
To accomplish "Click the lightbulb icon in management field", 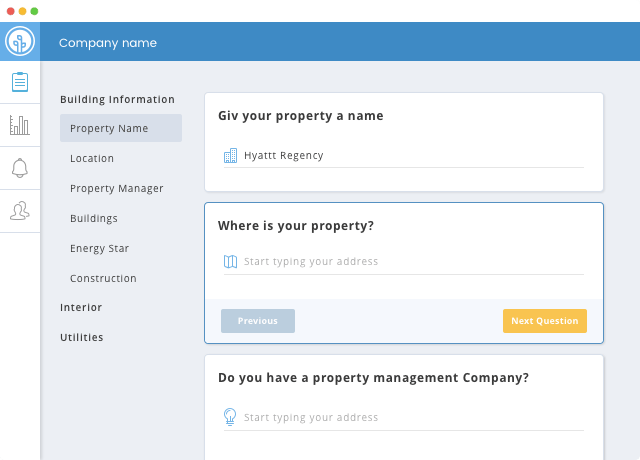I will coord(230,417).
